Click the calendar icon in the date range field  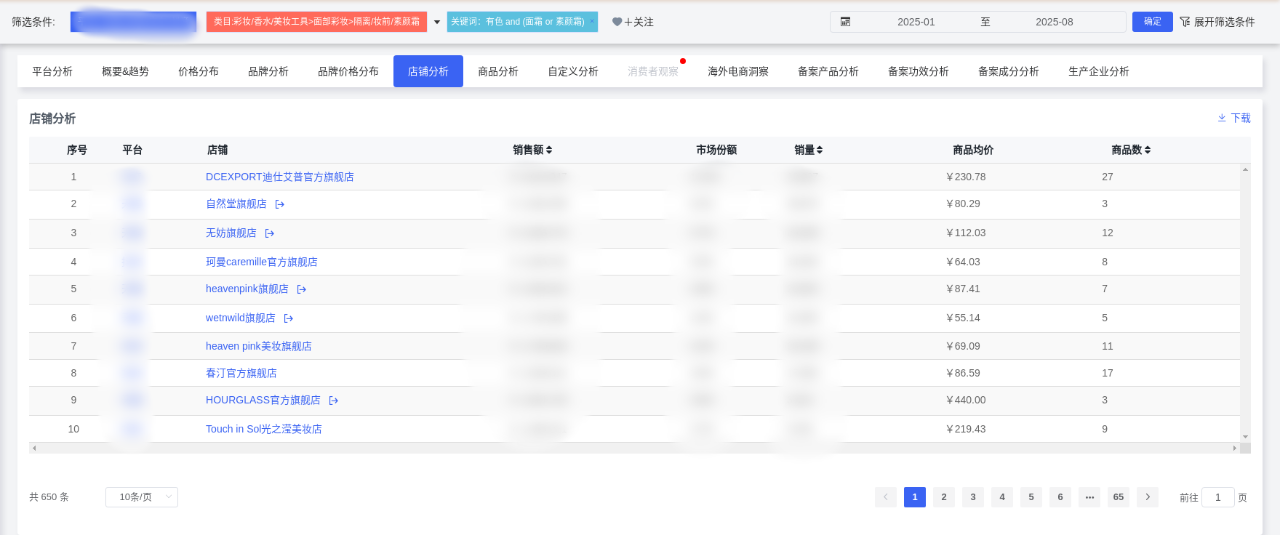(845, 21)
